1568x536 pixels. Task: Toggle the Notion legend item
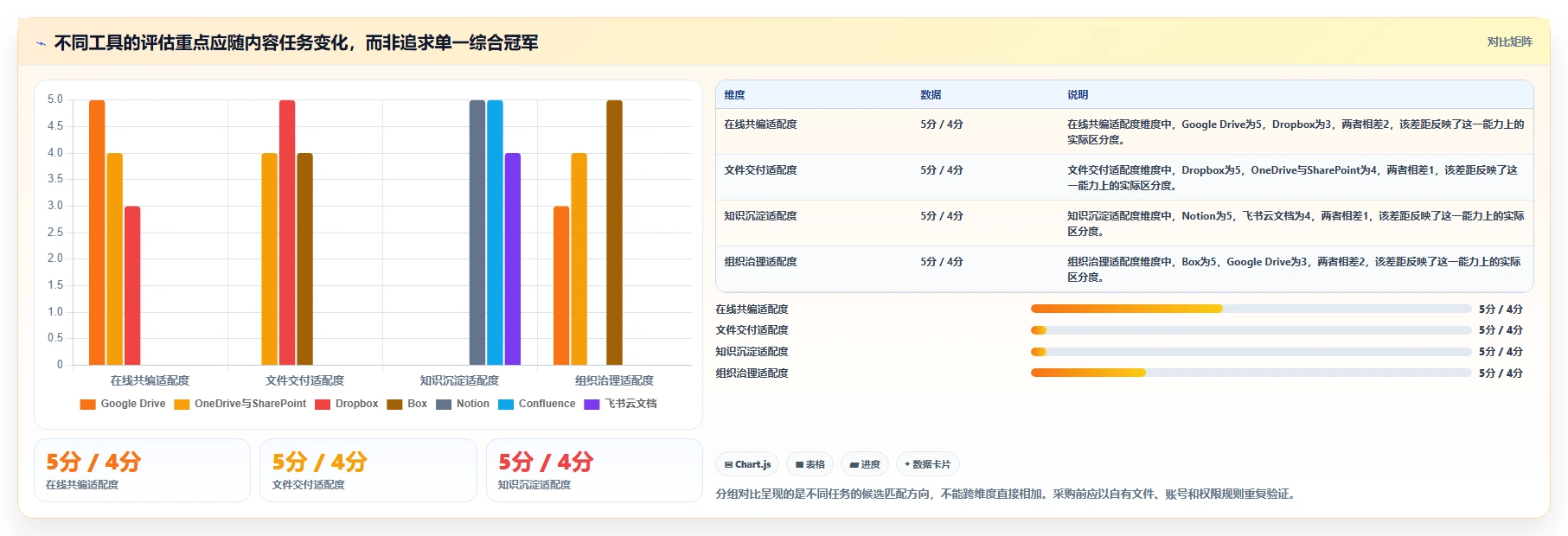(463, 404)
